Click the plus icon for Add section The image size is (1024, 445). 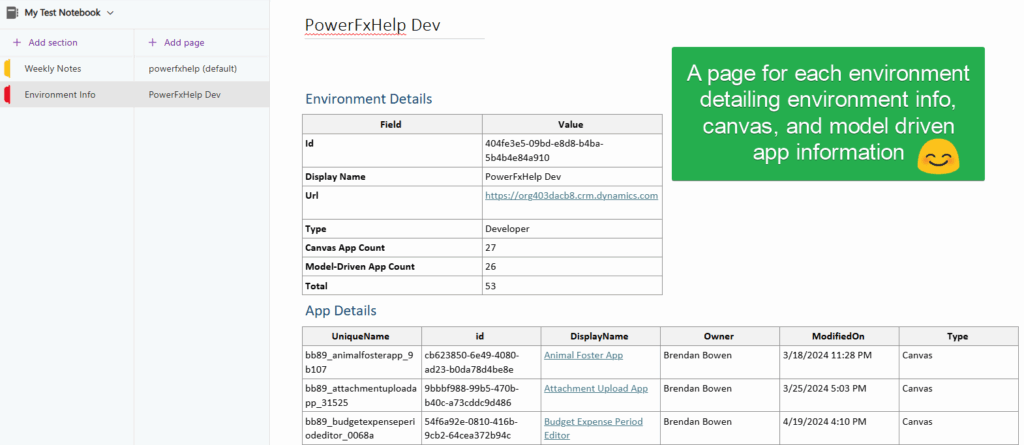(x=17, y=42)
